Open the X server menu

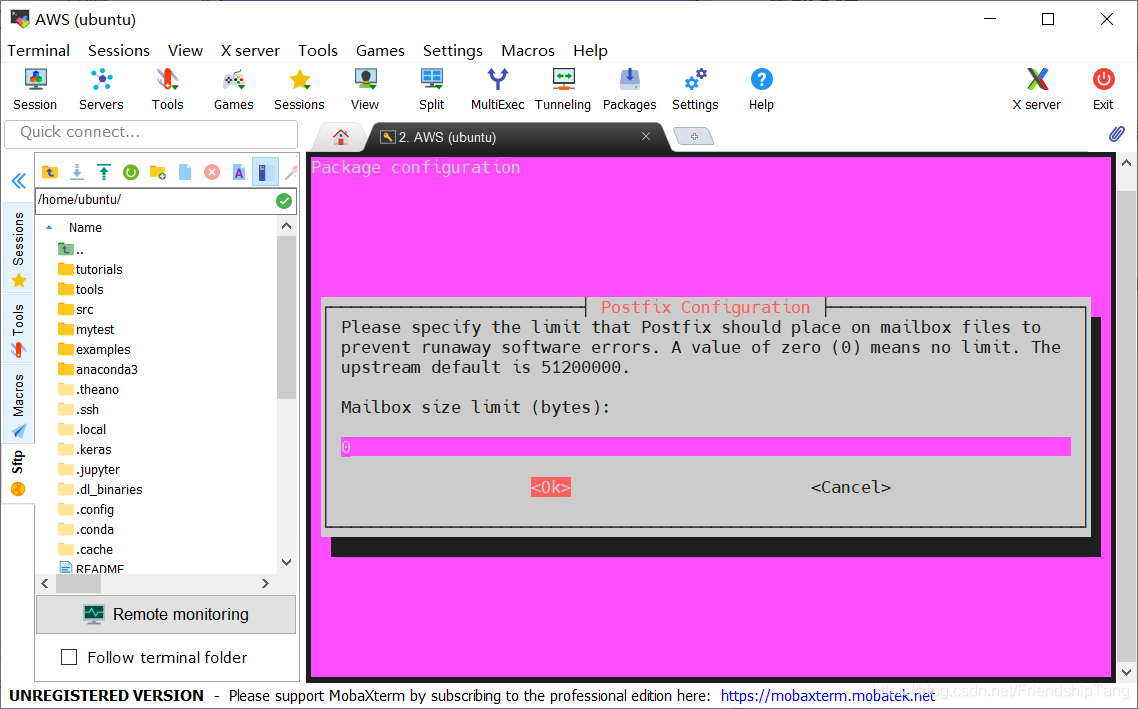[x=250, y=50]
